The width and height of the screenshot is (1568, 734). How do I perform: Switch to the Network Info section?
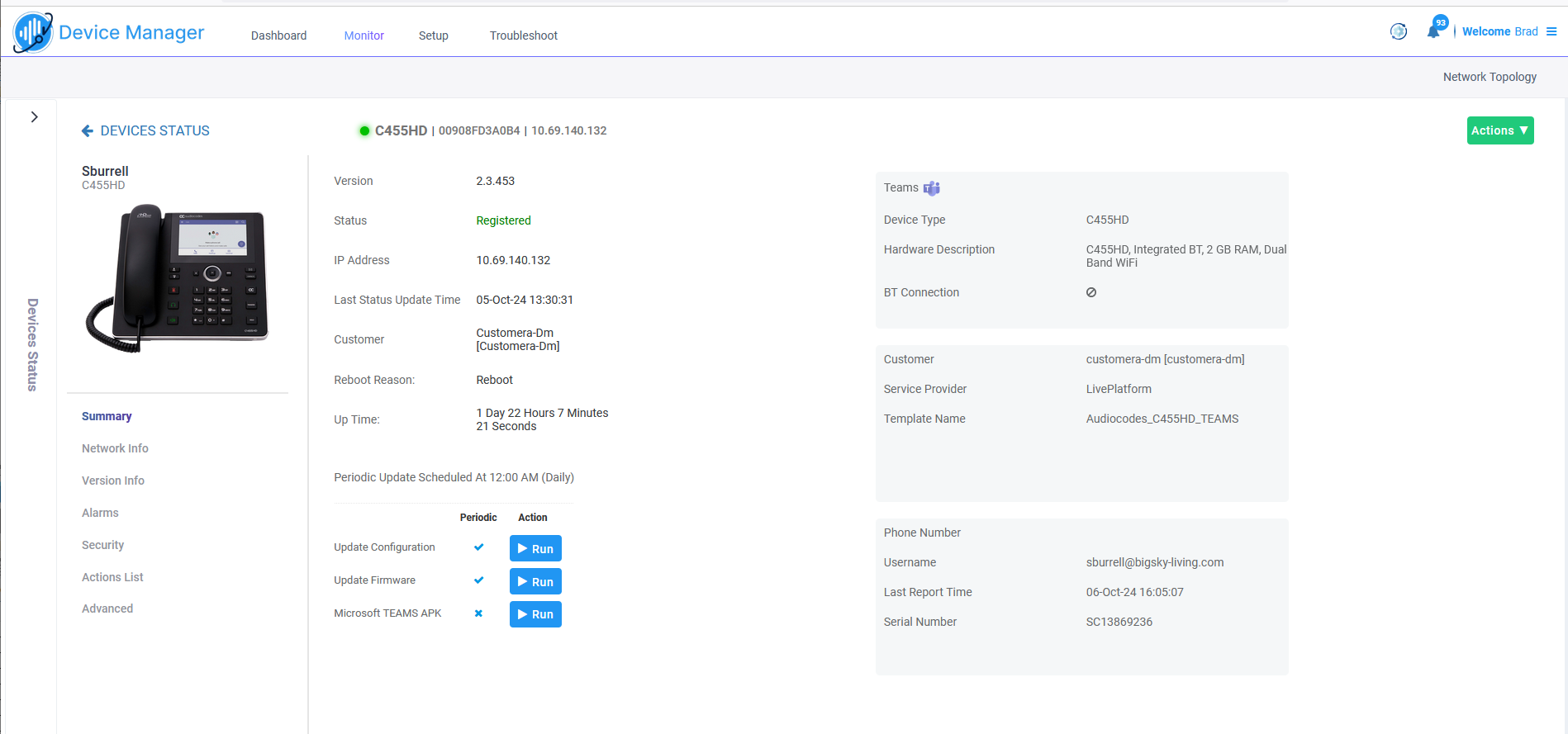click(x=115, y=448)
